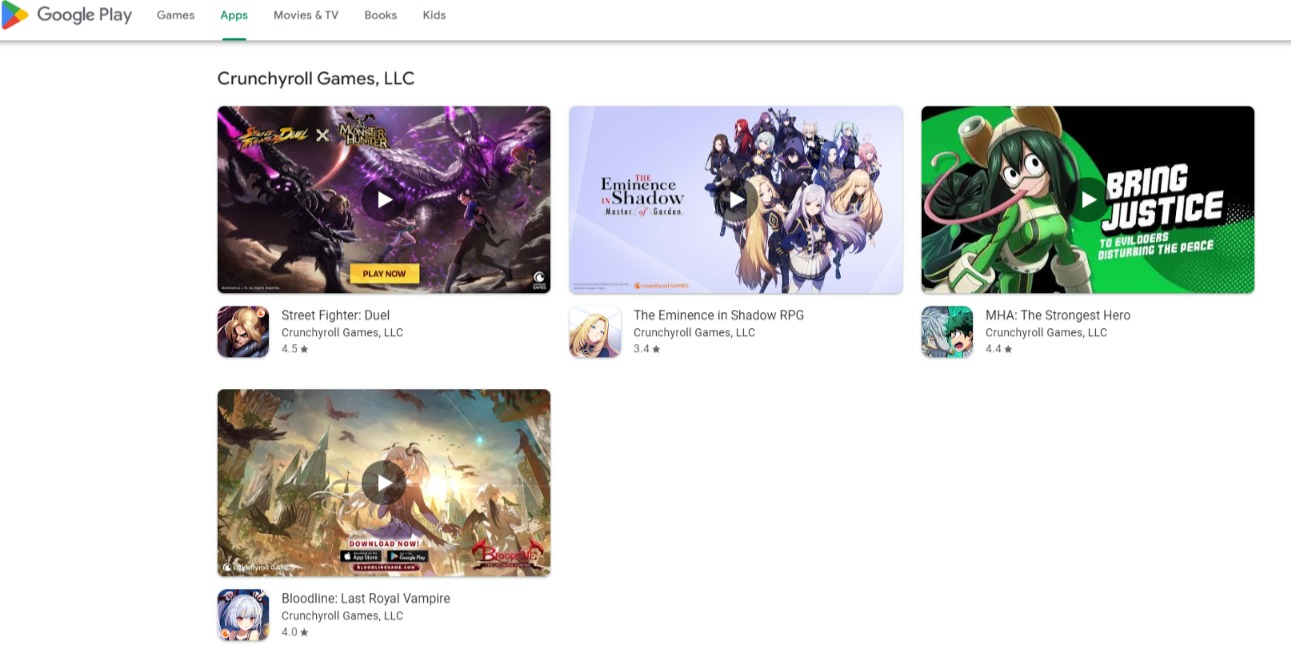
Task: Play the MHA Bring Justice trailer video
Action: (1088, 200)
